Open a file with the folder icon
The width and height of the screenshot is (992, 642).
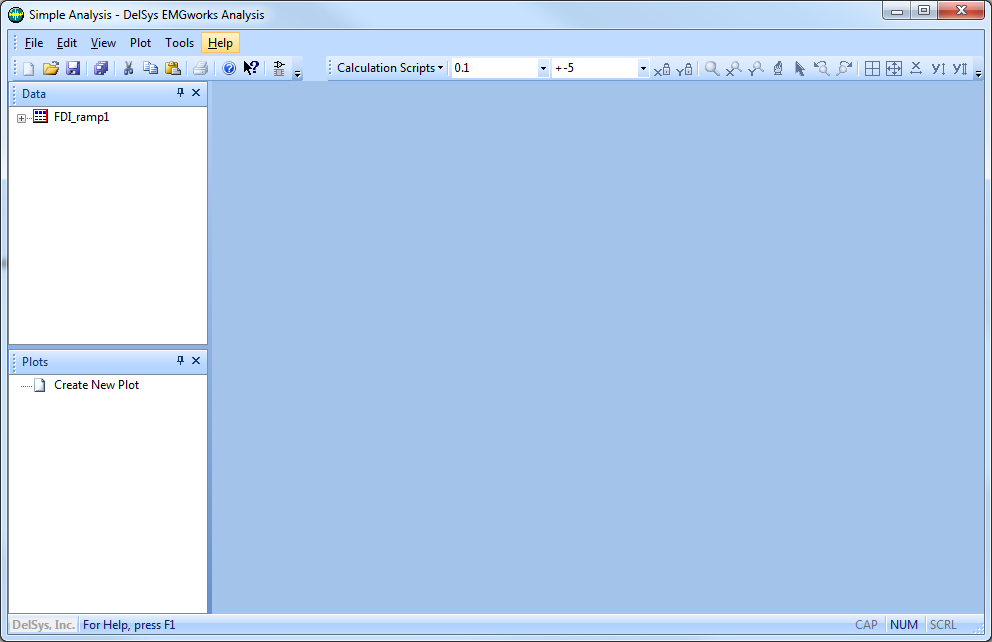point(50,69)
